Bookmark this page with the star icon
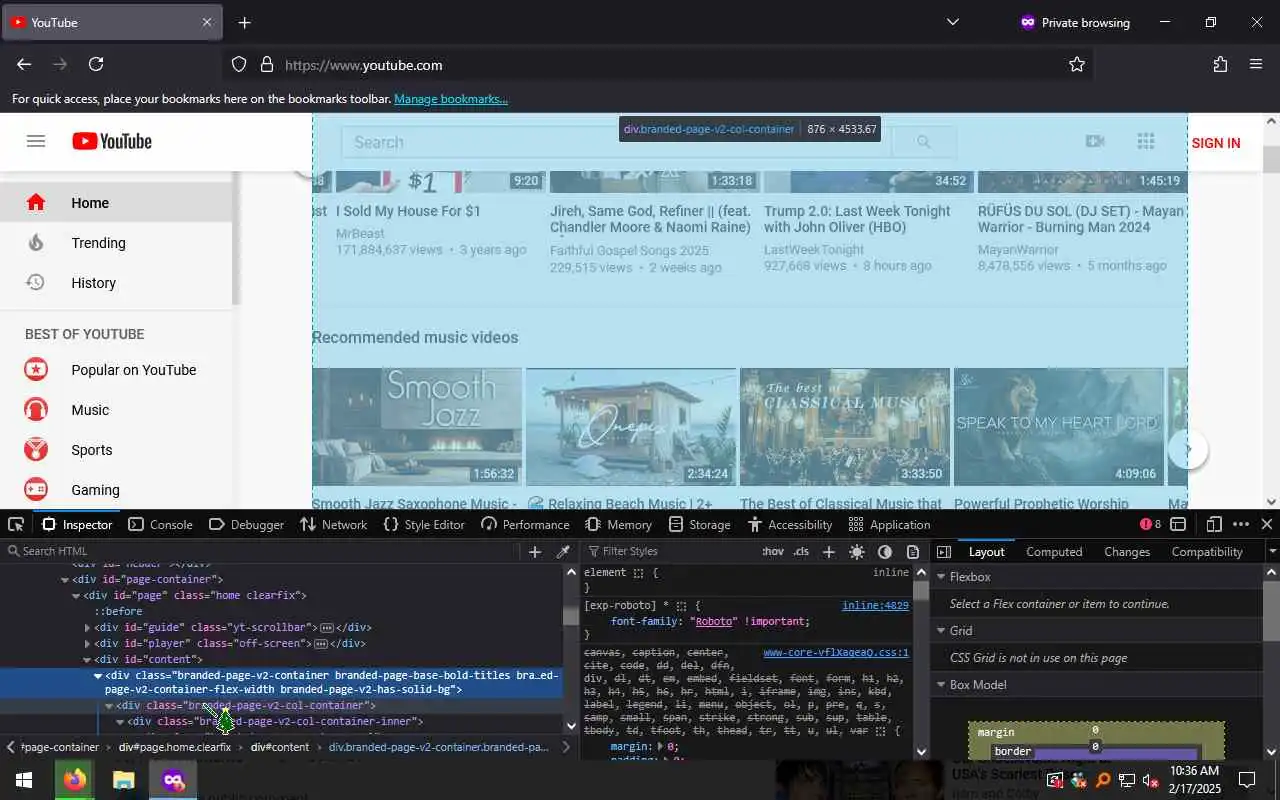 (x=1077, y=64)
